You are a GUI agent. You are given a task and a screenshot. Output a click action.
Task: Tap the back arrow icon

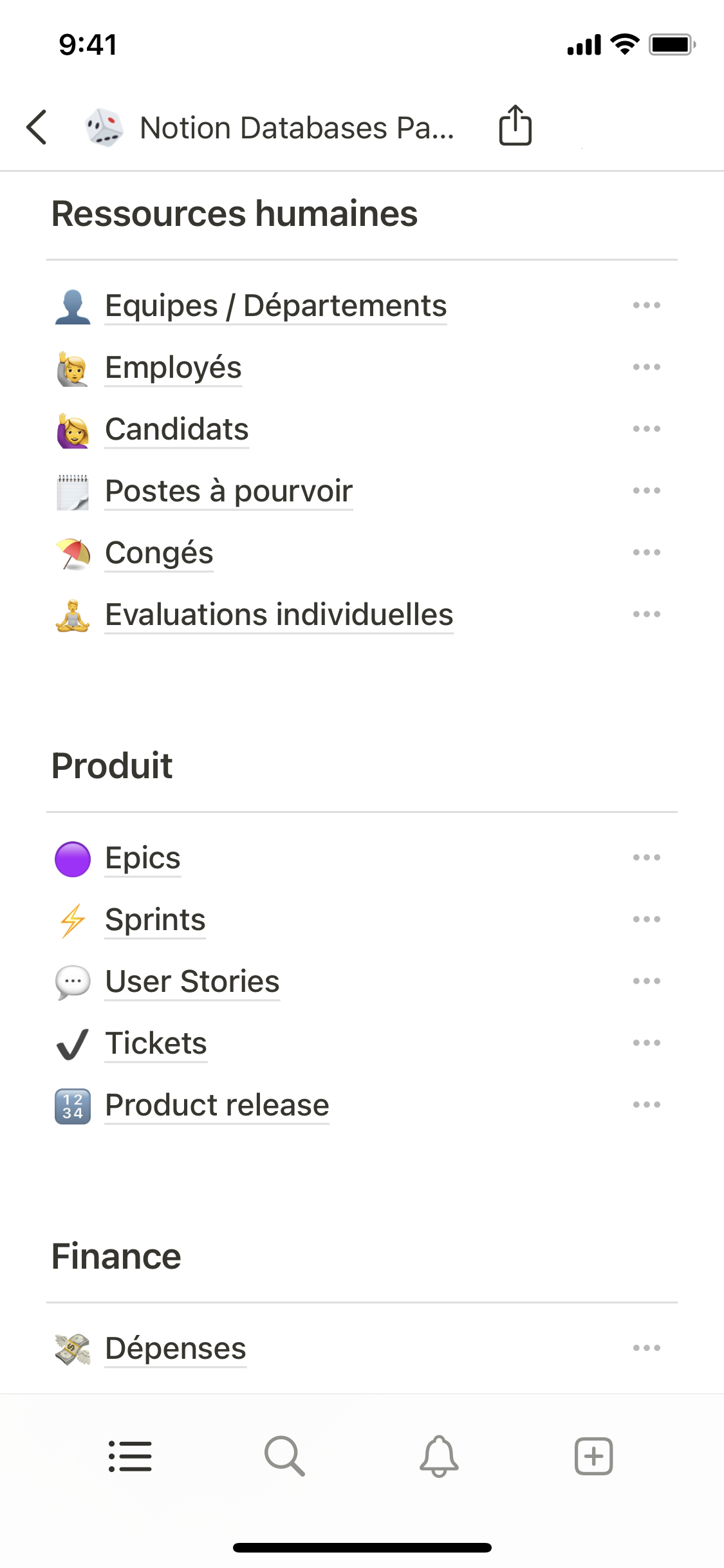[x=37, y=127]
